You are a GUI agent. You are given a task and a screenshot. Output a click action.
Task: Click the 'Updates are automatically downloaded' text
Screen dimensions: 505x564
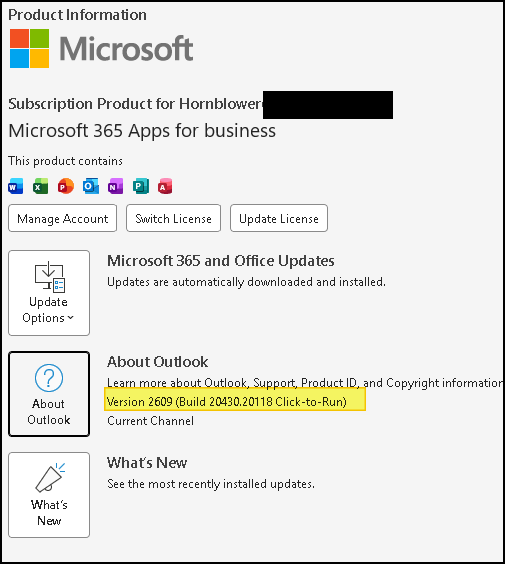tap(246, 282)
